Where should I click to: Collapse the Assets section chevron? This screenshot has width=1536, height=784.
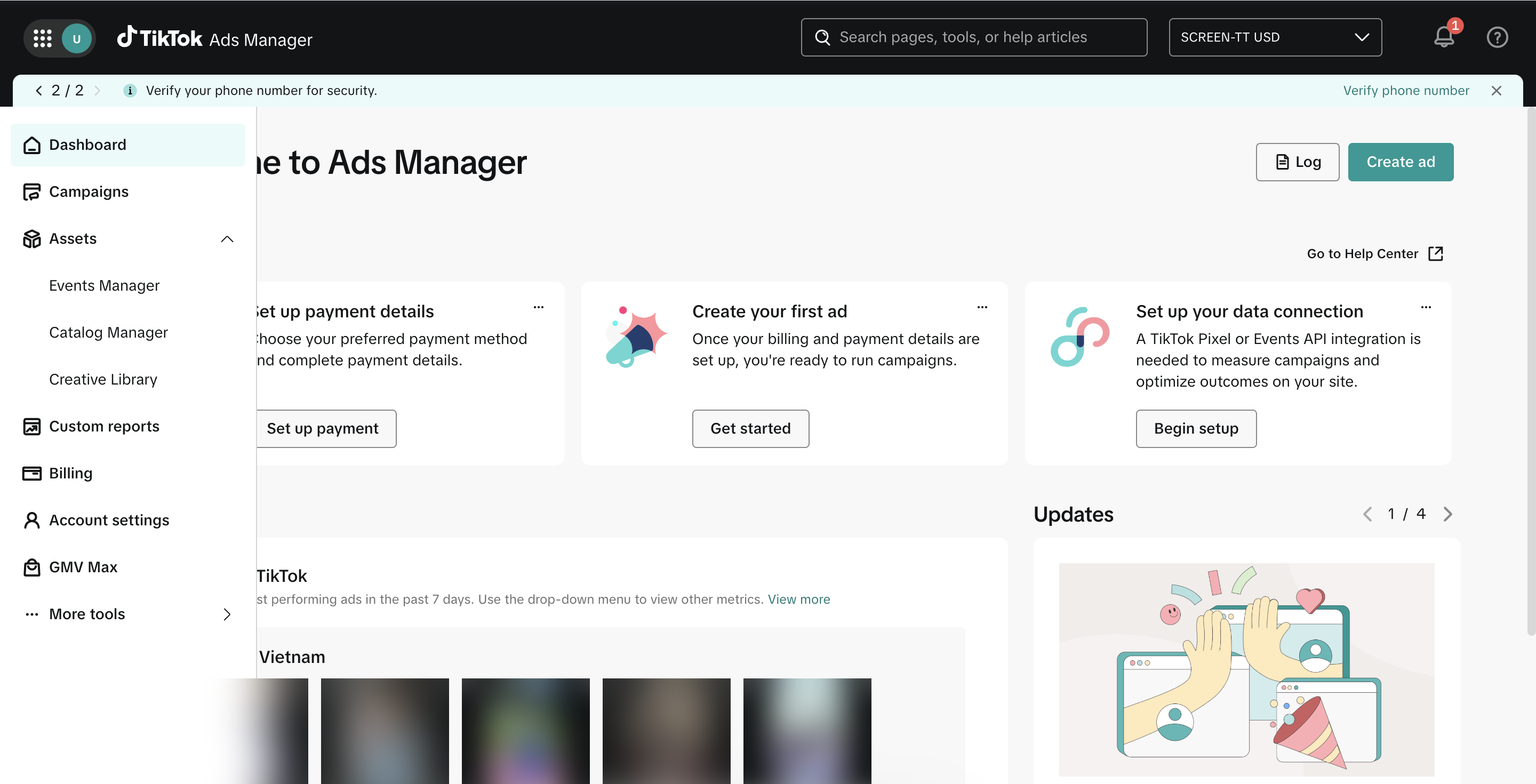click(227, 239)
